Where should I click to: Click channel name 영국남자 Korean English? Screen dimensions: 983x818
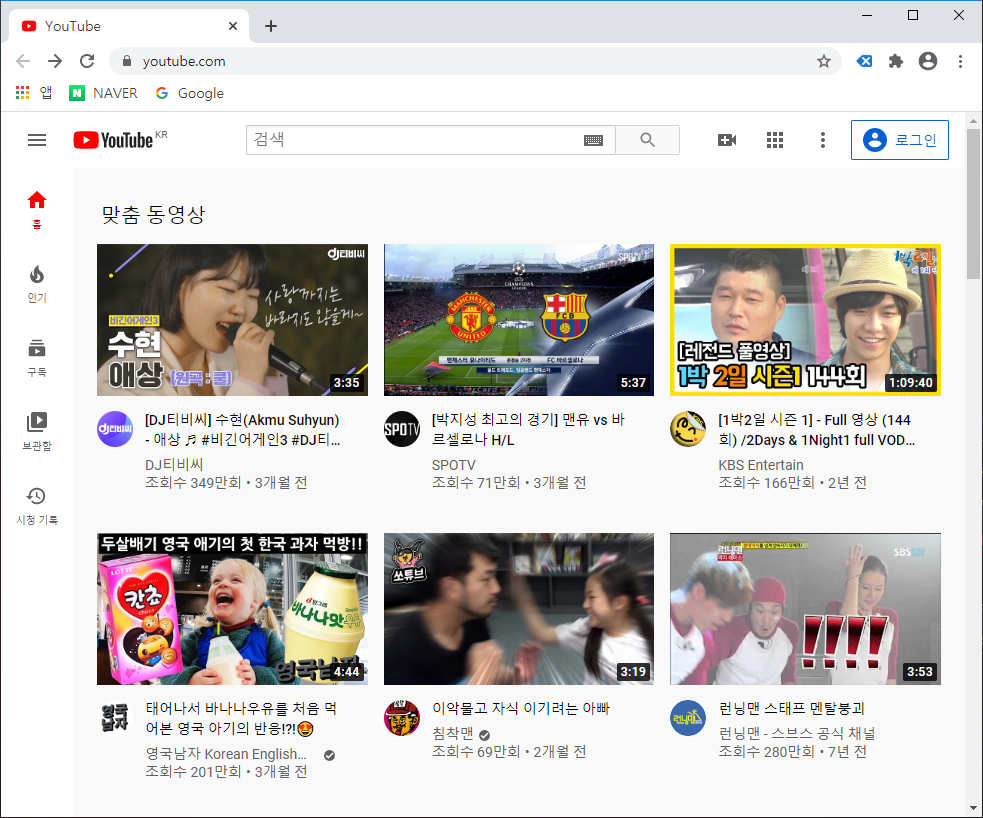tap(226, 753)
